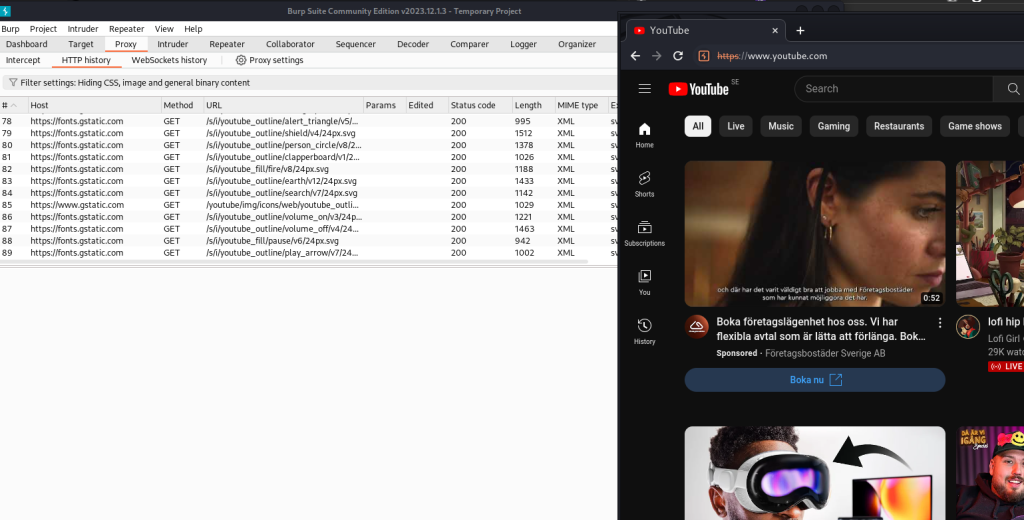
Task: Open History in the YouTube sidebar
Action: pos(645,330)
